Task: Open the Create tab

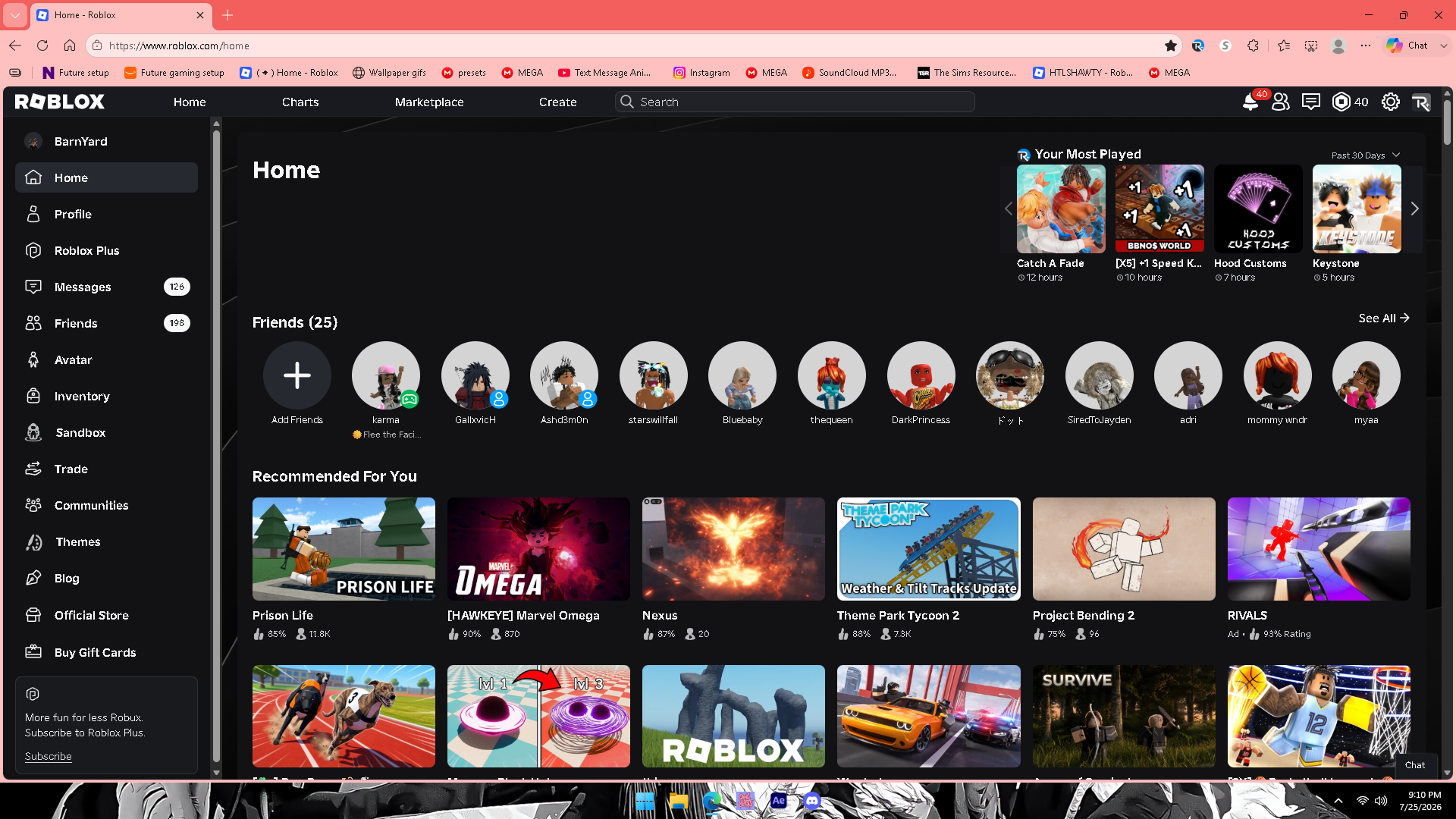Action: point(558,102)
